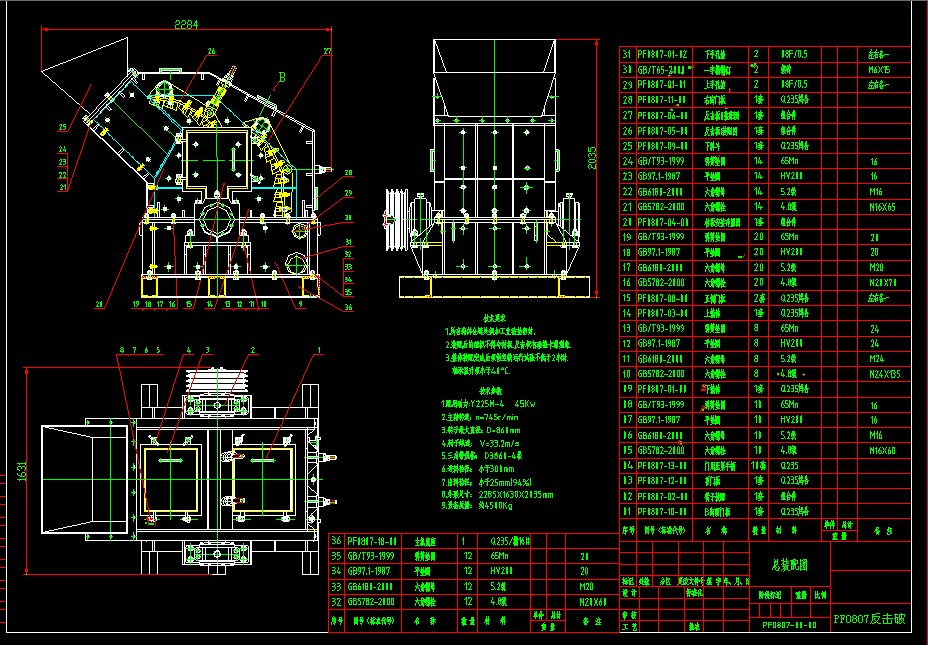The height and width of the screenshot is (645, 928).
Task: Click callout number 1 above the plan view
Action: [x=320, y=350]
